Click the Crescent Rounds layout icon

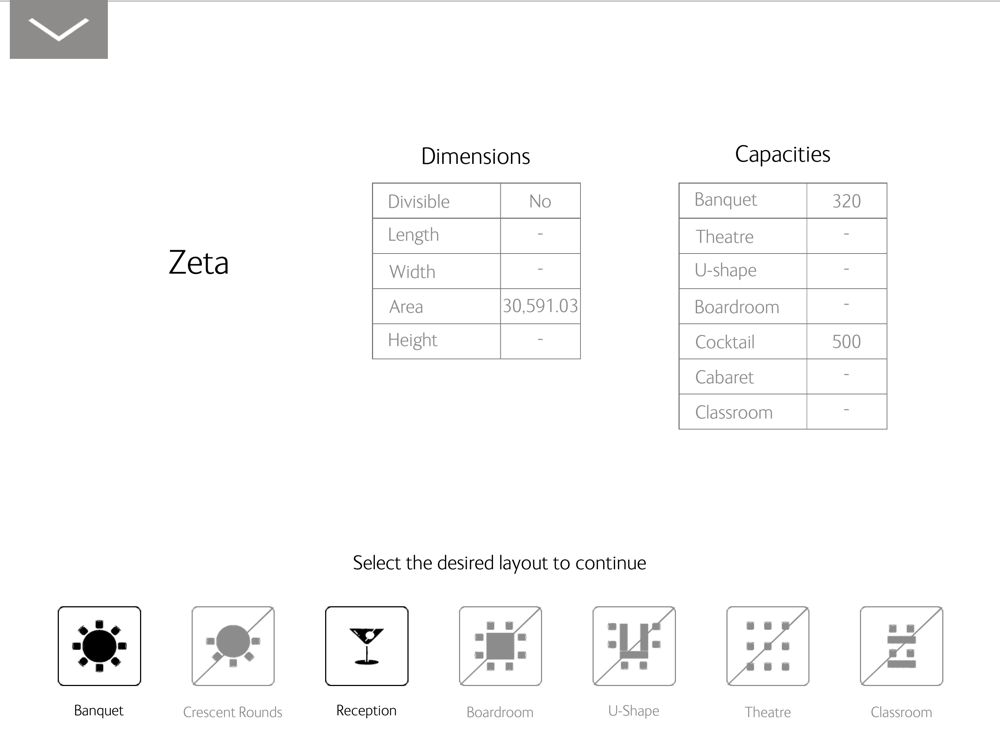click(233, 646)
